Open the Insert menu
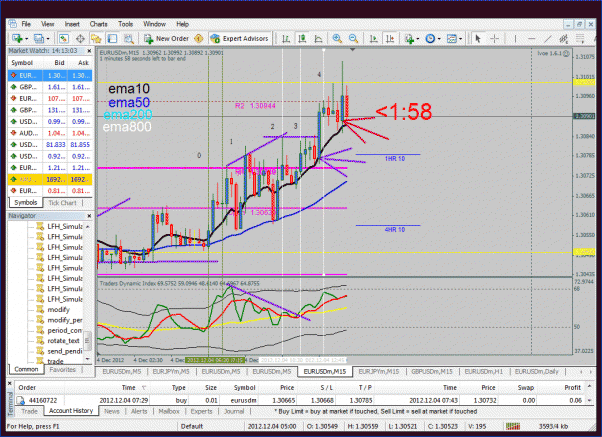The height and width of the screenshot is (437, 602). pyautogui.click(x=72, y=24)
